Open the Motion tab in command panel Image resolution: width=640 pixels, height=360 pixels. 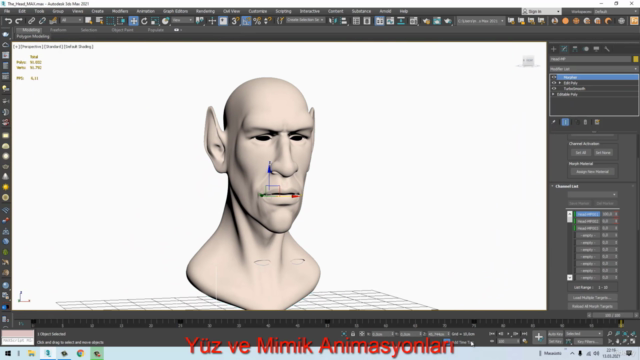pyautogui.click(x=586, y=49)
